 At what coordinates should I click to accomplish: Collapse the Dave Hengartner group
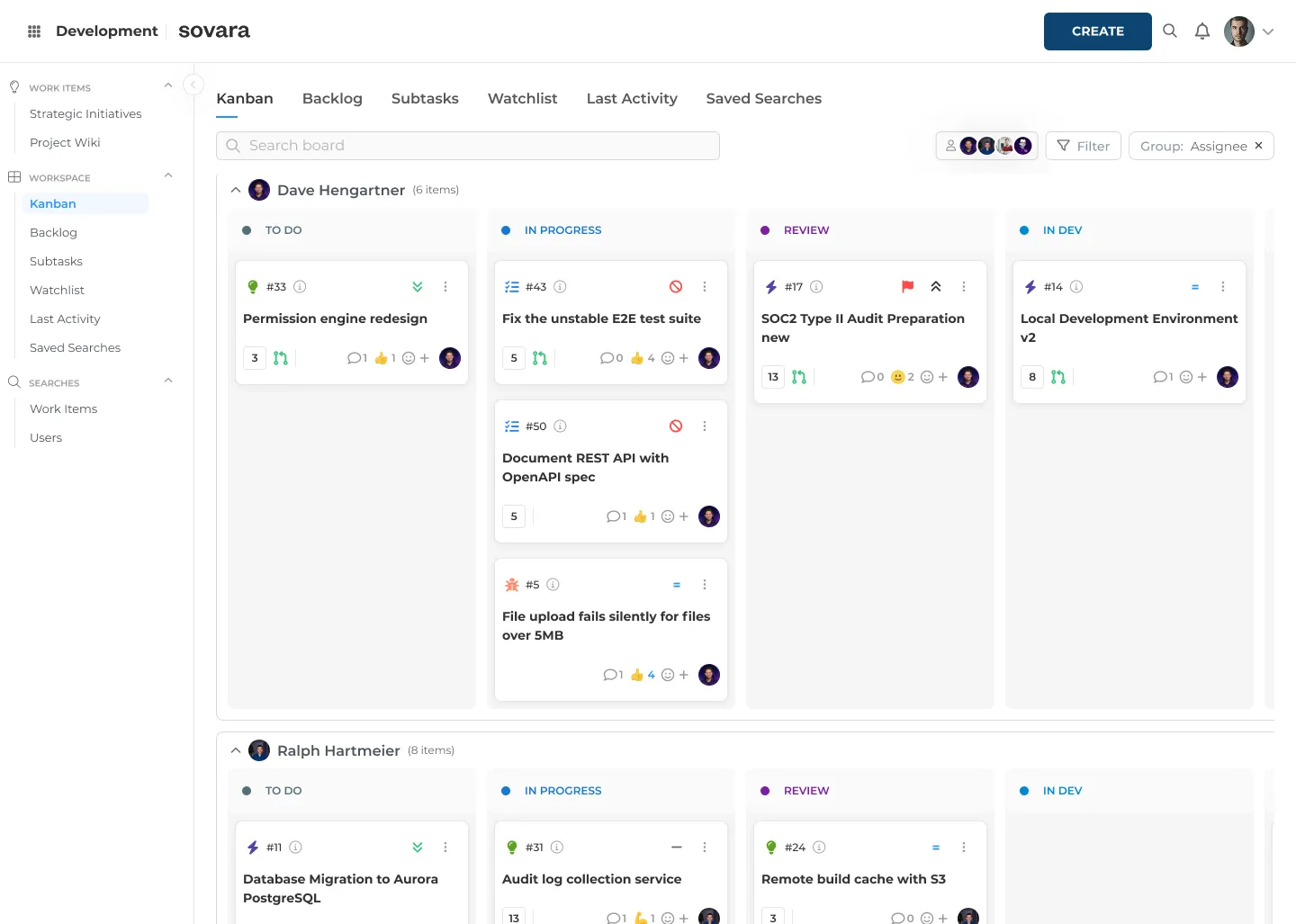(236, 190)
